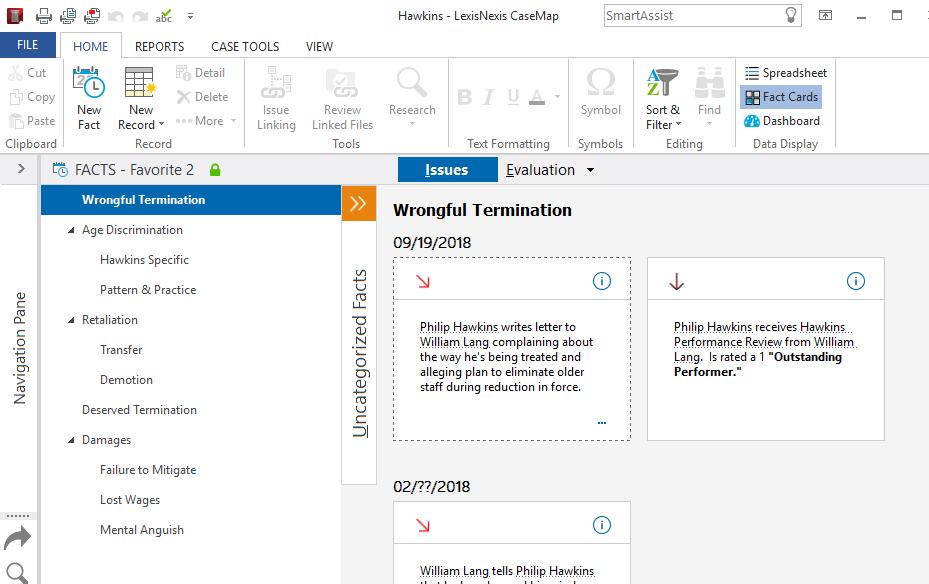The width and height of the screenshot is (929, 584).
Task: Toggle Bold text formatting
Action: [x=465, y=97]
